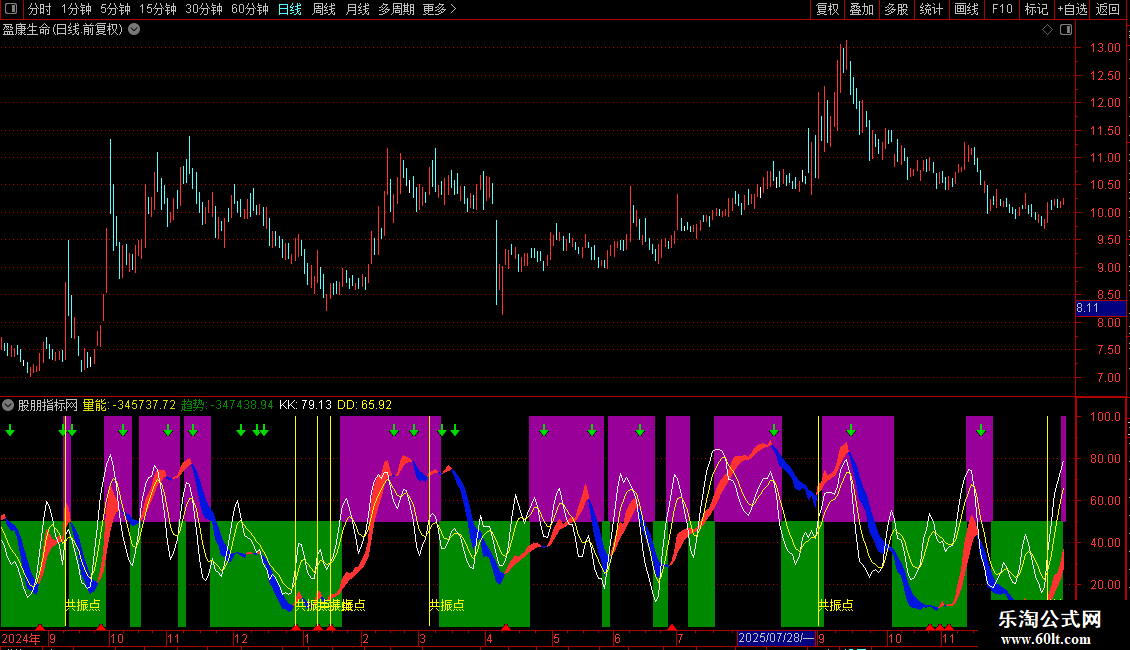Screen dimensions: 1130x650
Task: Click the 20.00 indicator axis label
Action: 1105,584
